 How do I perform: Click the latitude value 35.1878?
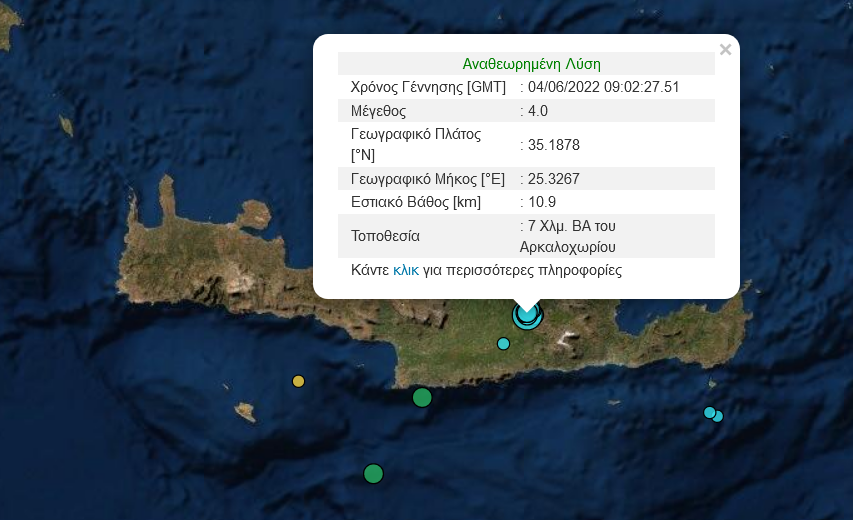pos(554,145)
